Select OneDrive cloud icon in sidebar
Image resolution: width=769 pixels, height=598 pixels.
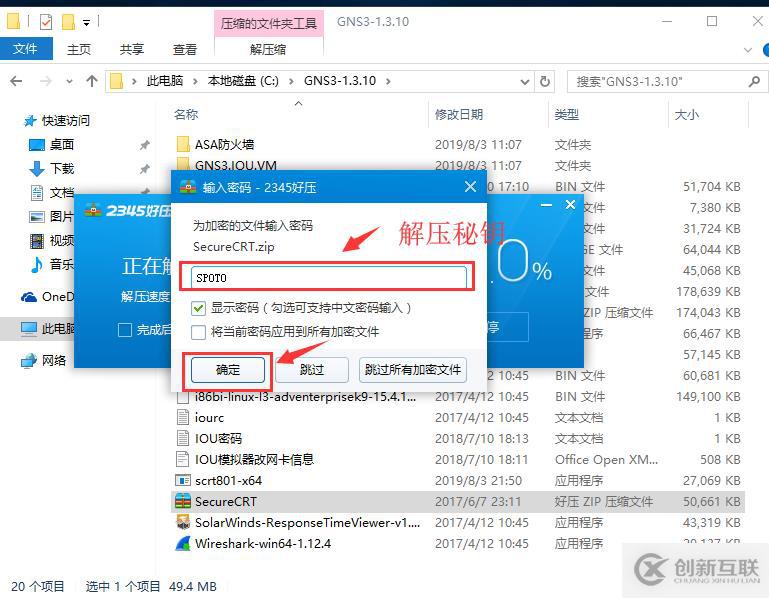point(28,297)
